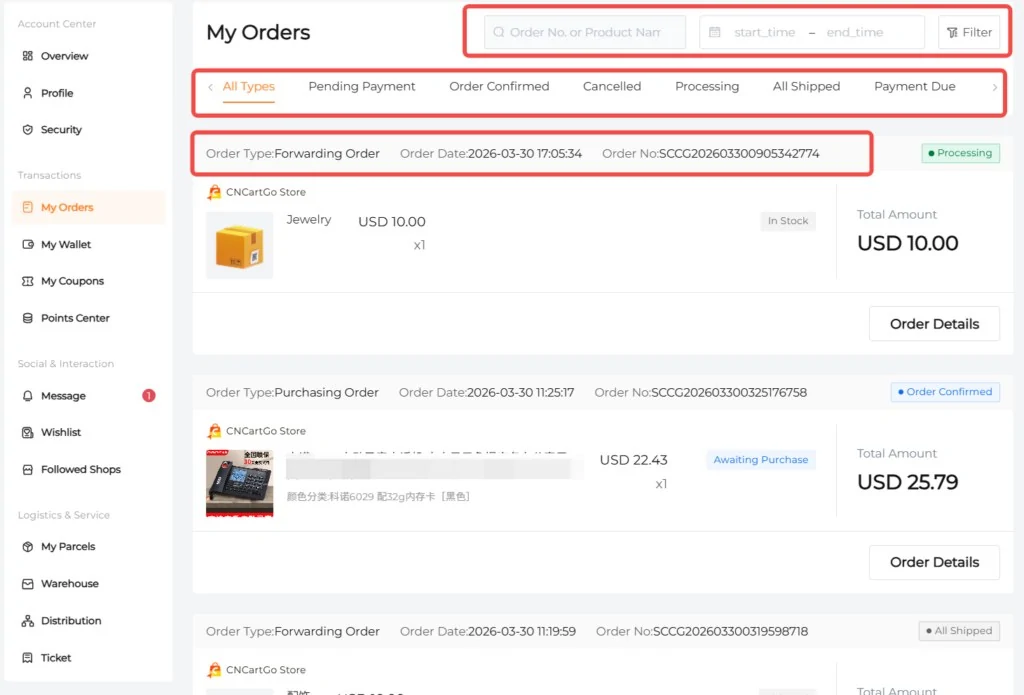This screenshot has width=1024, height=695.
Task: Switch to Payment Due tab
Action: click(915, 86)
